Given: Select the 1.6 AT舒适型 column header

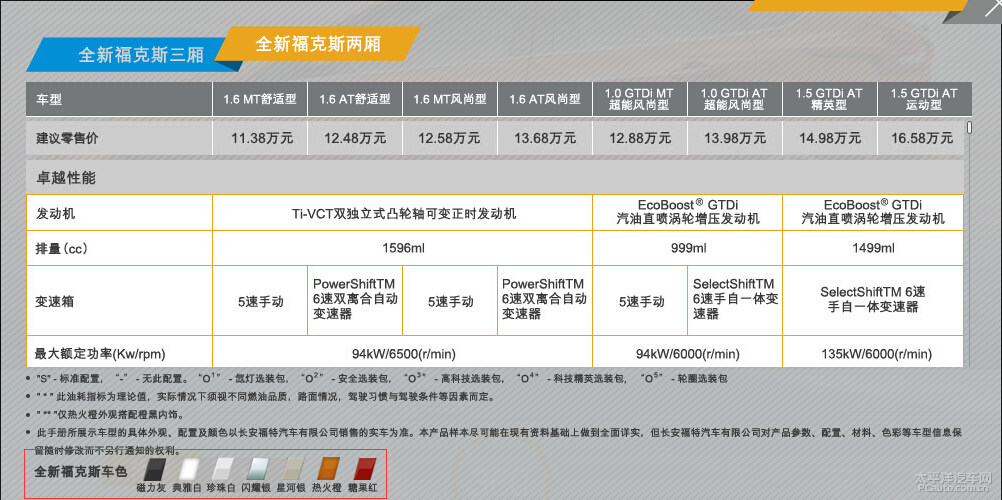Looking at the screenshot, I should (x=355, y=99).
